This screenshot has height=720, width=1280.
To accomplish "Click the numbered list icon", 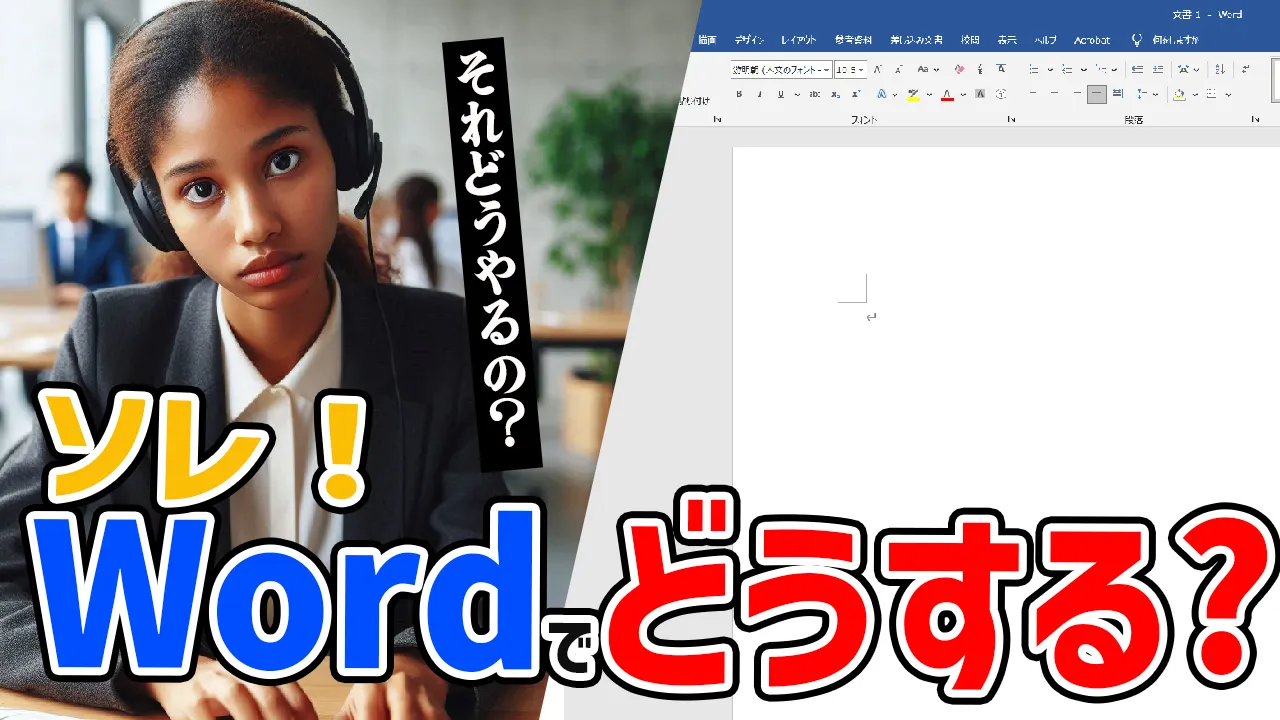I will point(1067,69).
